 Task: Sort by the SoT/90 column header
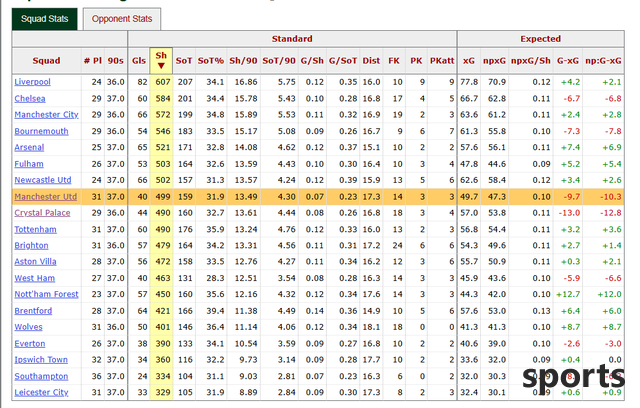279,60
